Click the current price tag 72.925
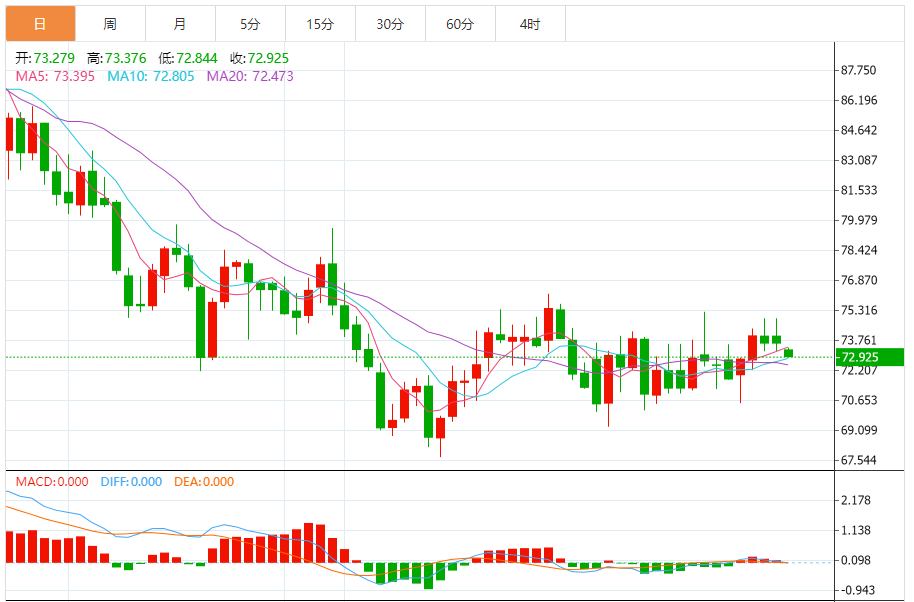This screenshot has height=602, width=914. pyautogui.click(x=870, y=357)
